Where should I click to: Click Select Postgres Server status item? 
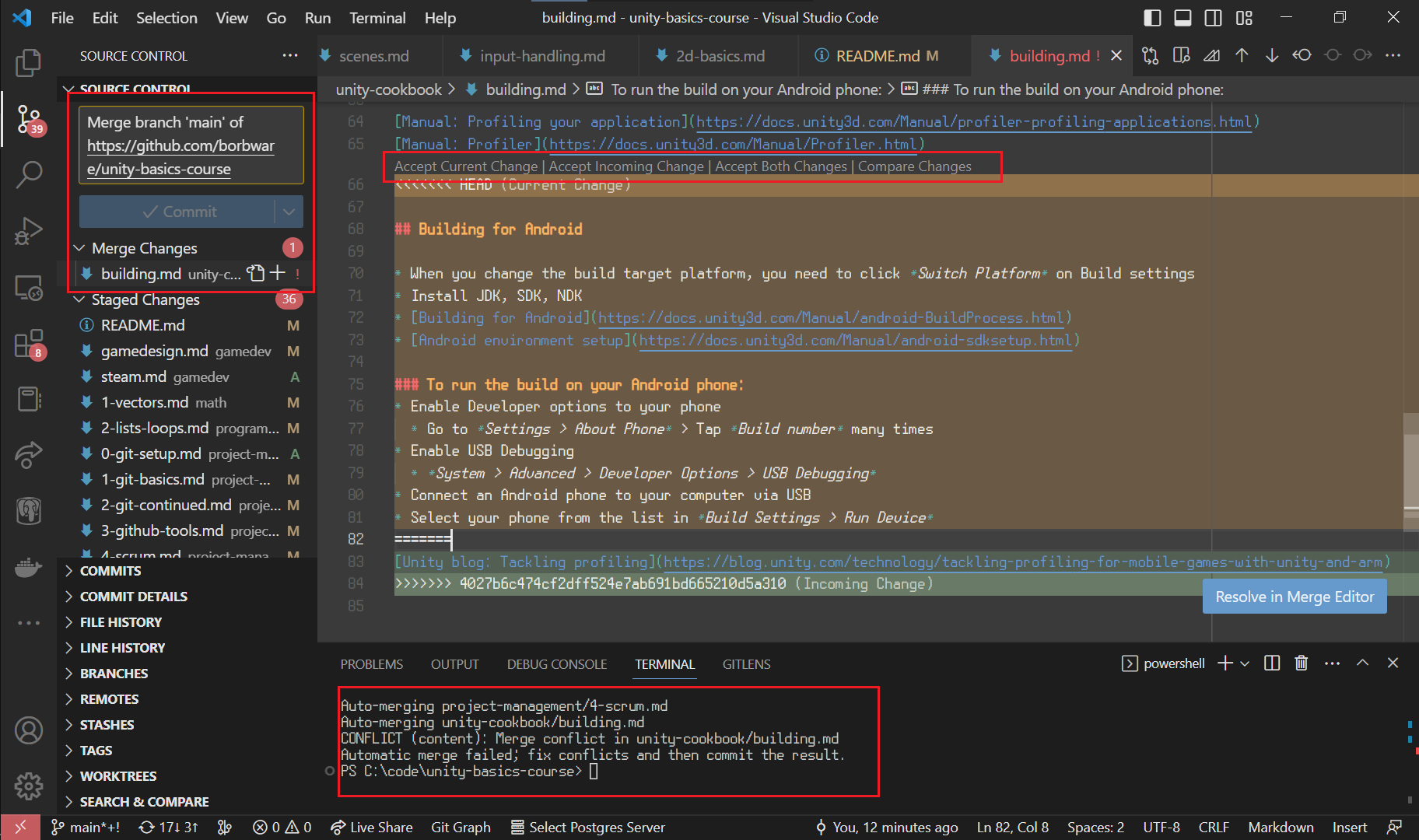point(588,828)
